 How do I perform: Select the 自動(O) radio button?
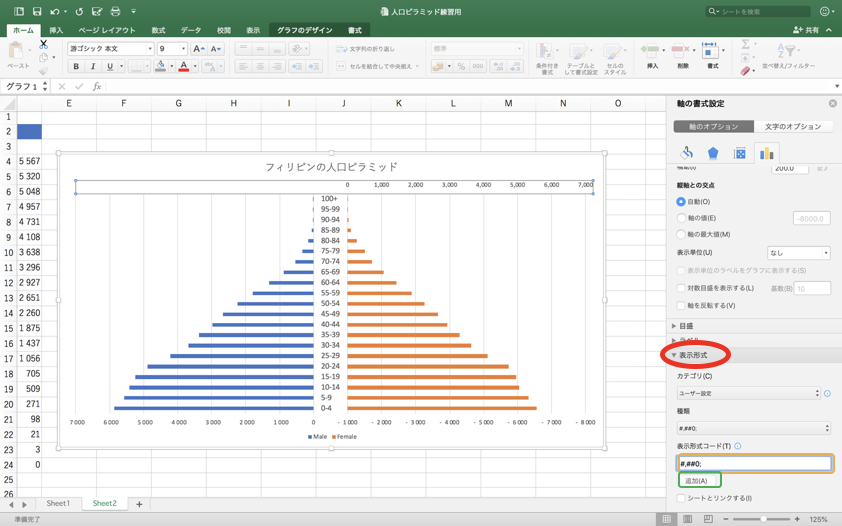(681, 202)
